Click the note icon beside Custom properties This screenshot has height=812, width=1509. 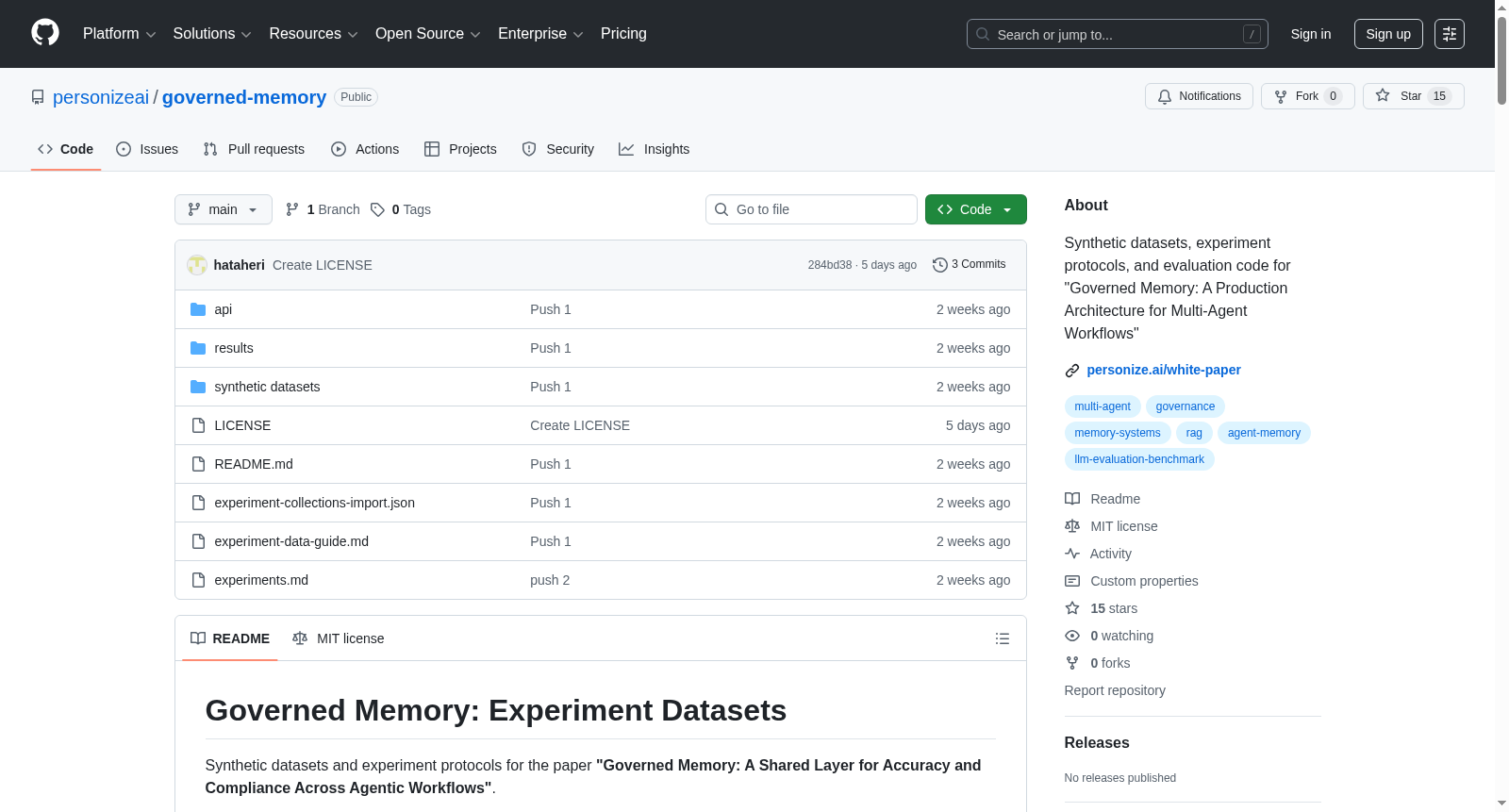1072,581
